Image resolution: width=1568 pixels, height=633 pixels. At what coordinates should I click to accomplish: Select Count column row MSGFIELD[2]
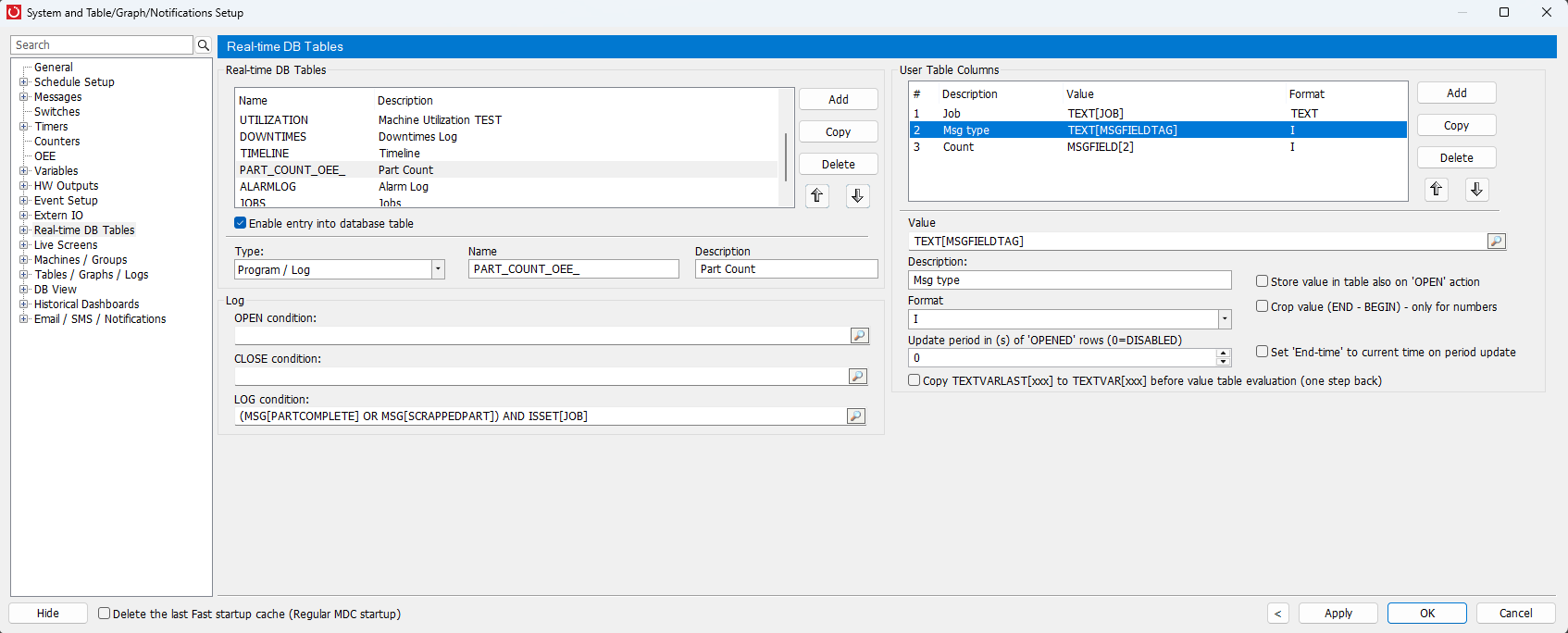(1158, 147)
